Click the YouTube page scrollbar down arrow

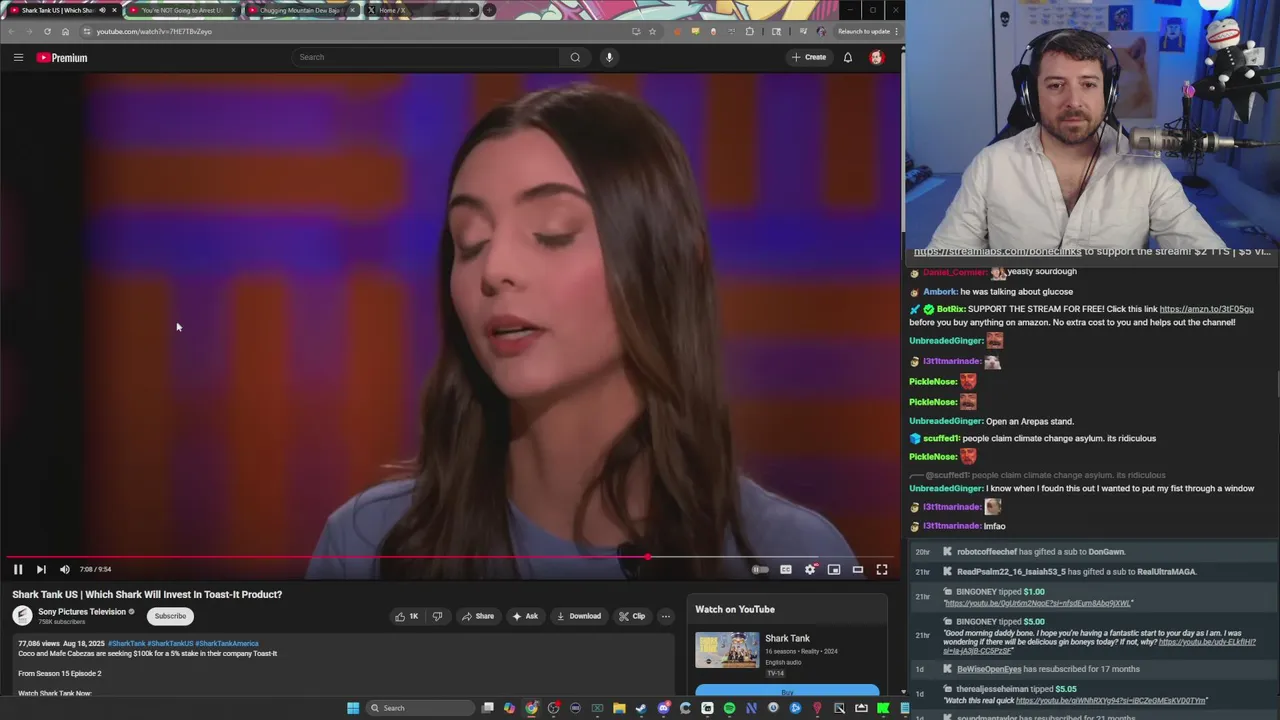point(903,692)
